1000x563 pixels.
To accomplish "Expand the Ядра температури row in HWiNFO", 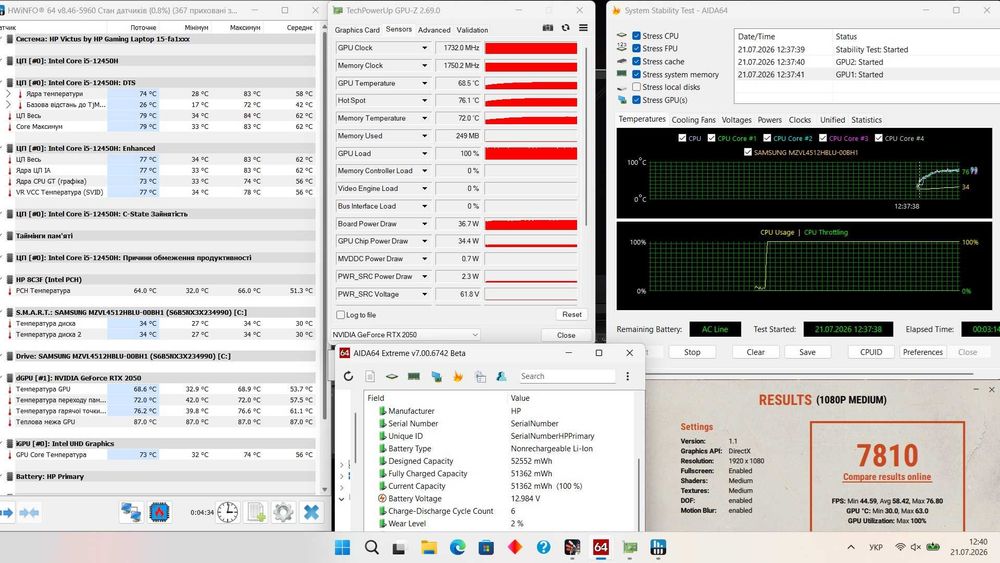I will 8,94.
